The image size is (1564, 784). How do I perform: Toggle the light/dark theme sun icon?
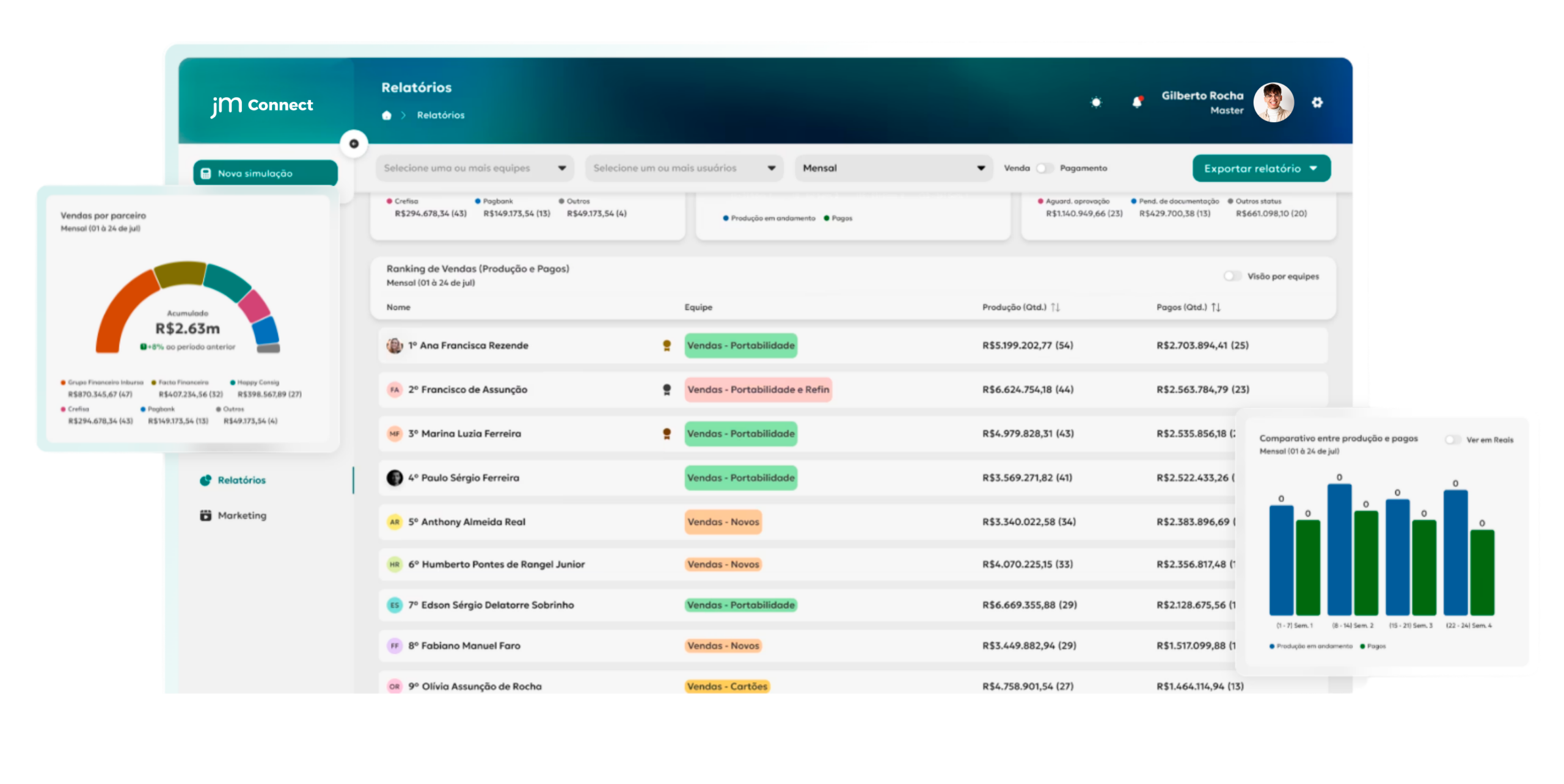pos(1096,103)
